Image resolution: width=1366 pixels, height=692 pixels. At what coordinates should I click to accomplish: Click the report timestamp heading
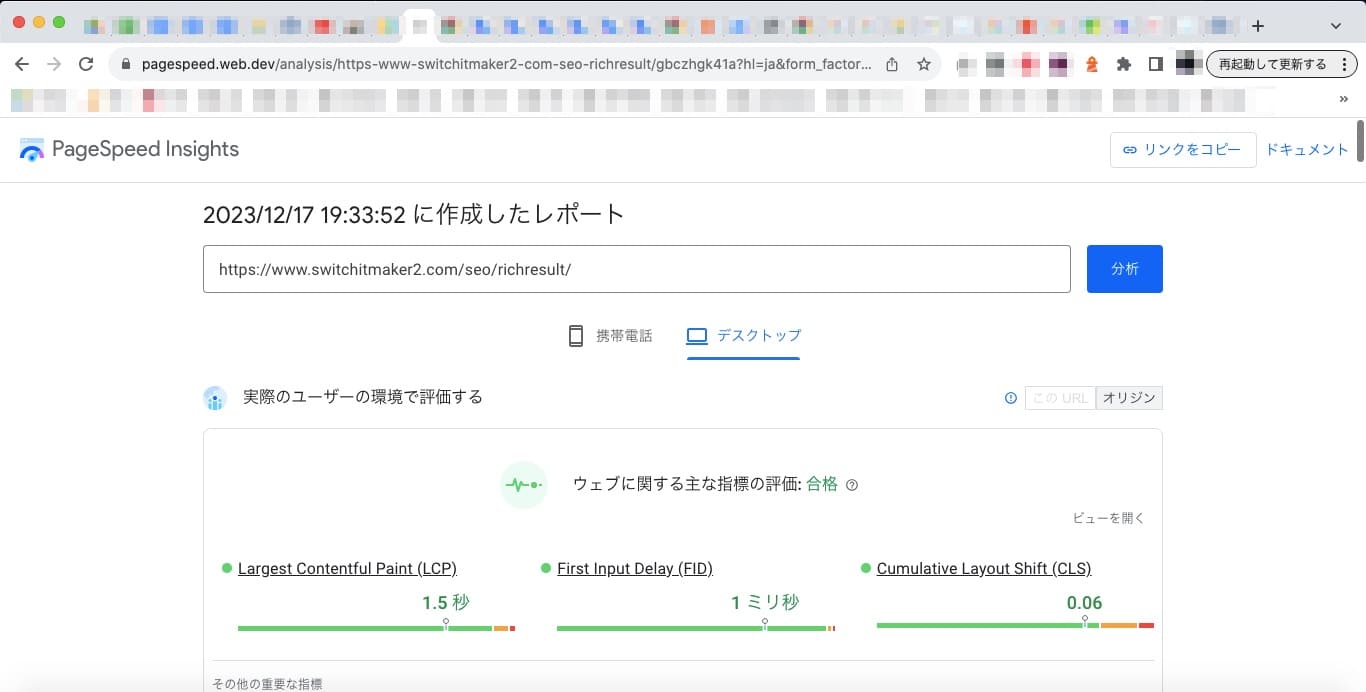point(414,214)
